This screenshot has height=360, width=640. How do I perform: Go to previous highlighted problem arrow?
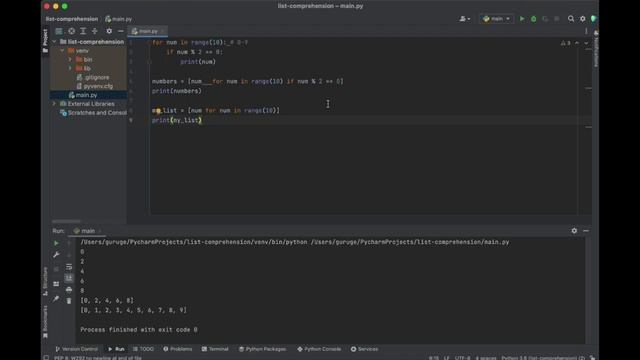point(577,43)
